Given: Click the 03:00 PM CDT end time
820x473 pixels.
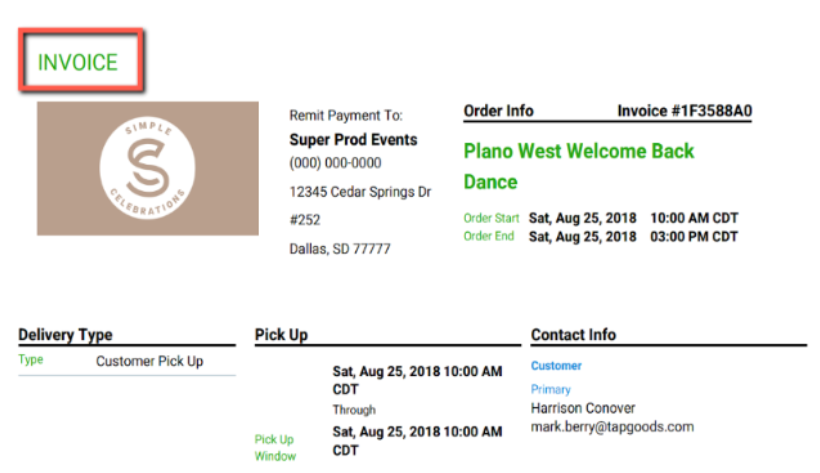Looking at the screenshot, I should tap(694, 237).
